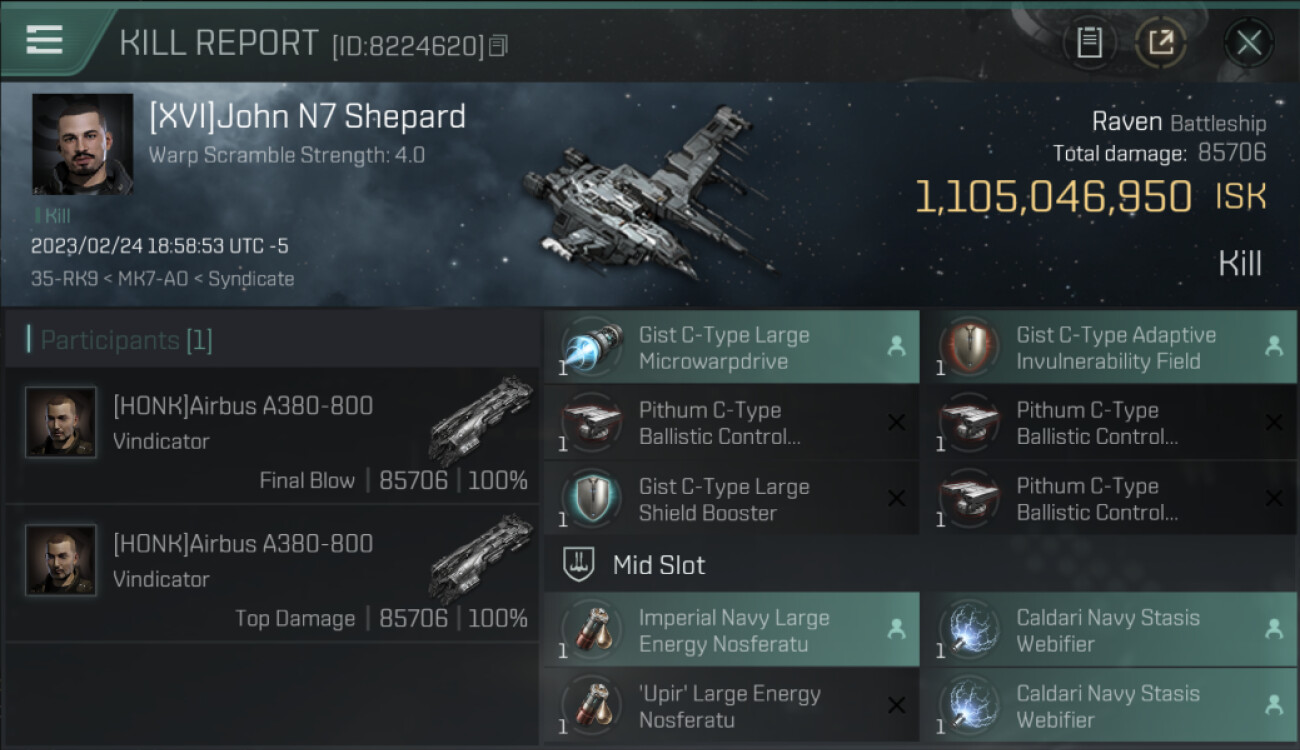Image resolution: width=1300 pixels, height=750 pixels.
Task: Toggle person marker on Microwarpdrive row
Action: pyautogui.click(x=896, y=346)
